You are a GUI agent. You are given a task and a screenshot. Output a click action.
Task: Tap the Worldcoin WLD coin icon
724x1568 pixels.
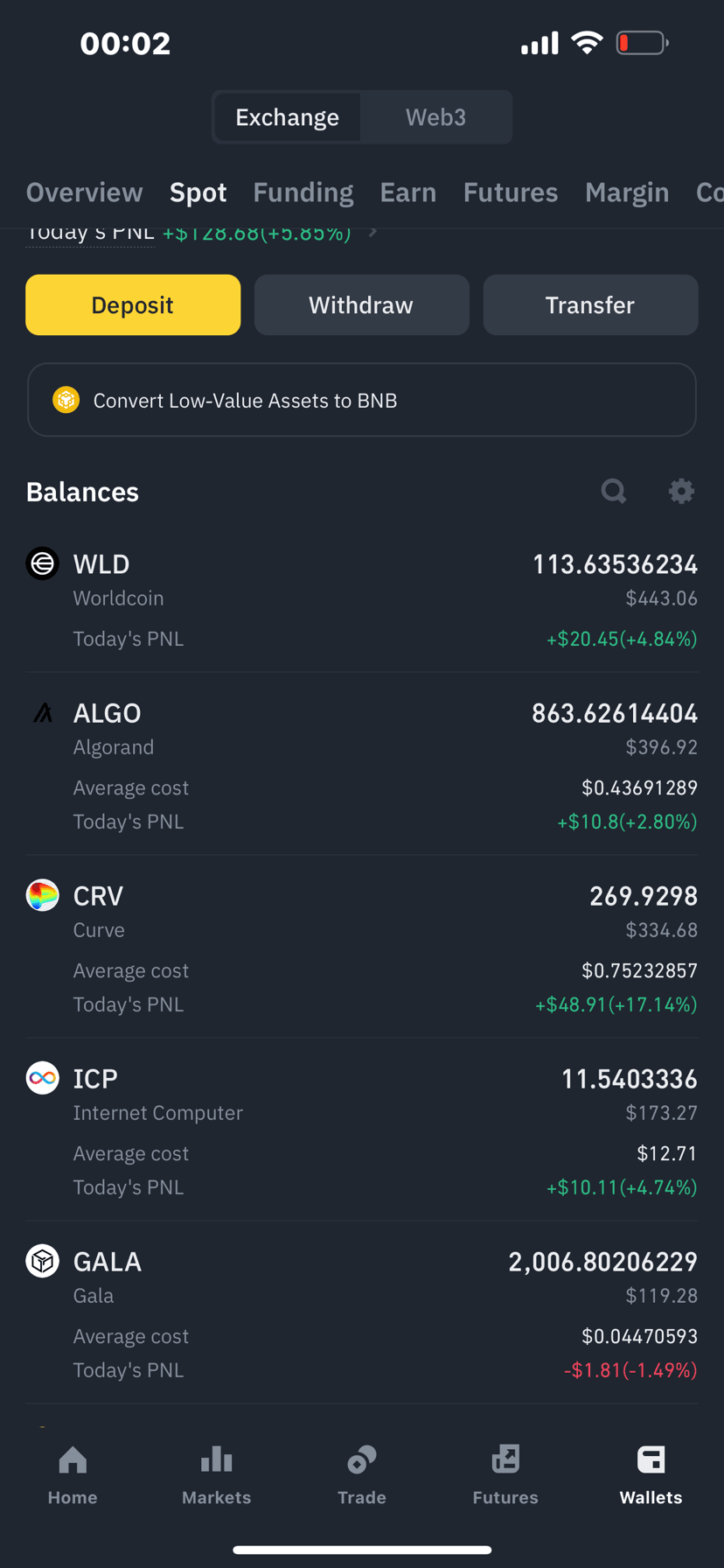42,563
